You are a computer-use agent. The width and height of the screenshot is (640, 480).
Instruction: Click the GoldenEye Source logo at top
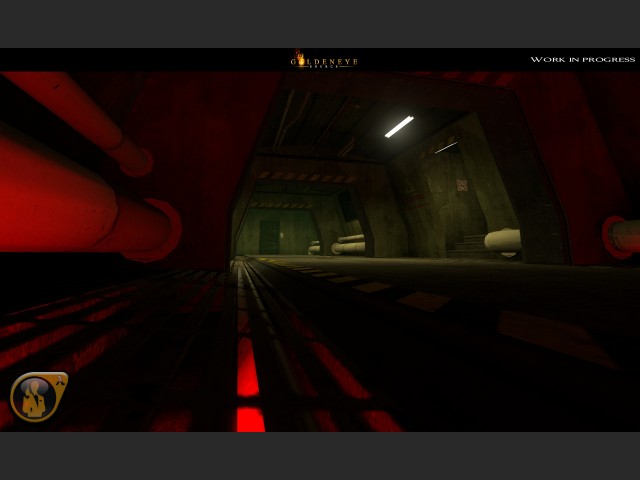coord(324,60)
